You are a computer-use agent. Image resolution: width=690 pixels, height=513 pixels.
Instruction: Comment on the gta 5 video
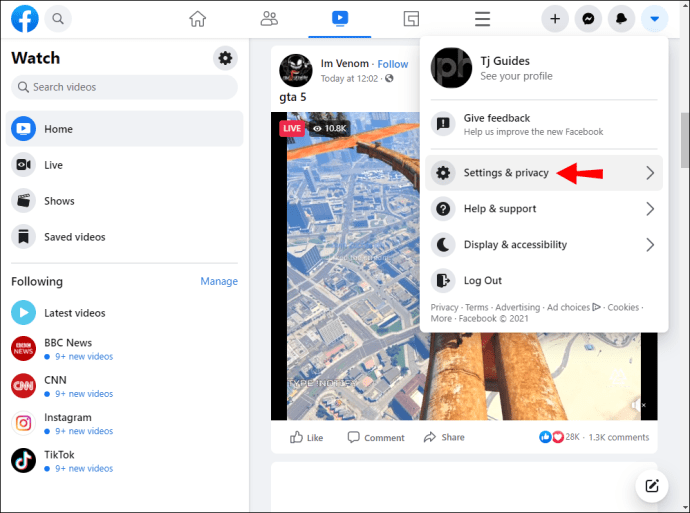(x=376, y=437)
